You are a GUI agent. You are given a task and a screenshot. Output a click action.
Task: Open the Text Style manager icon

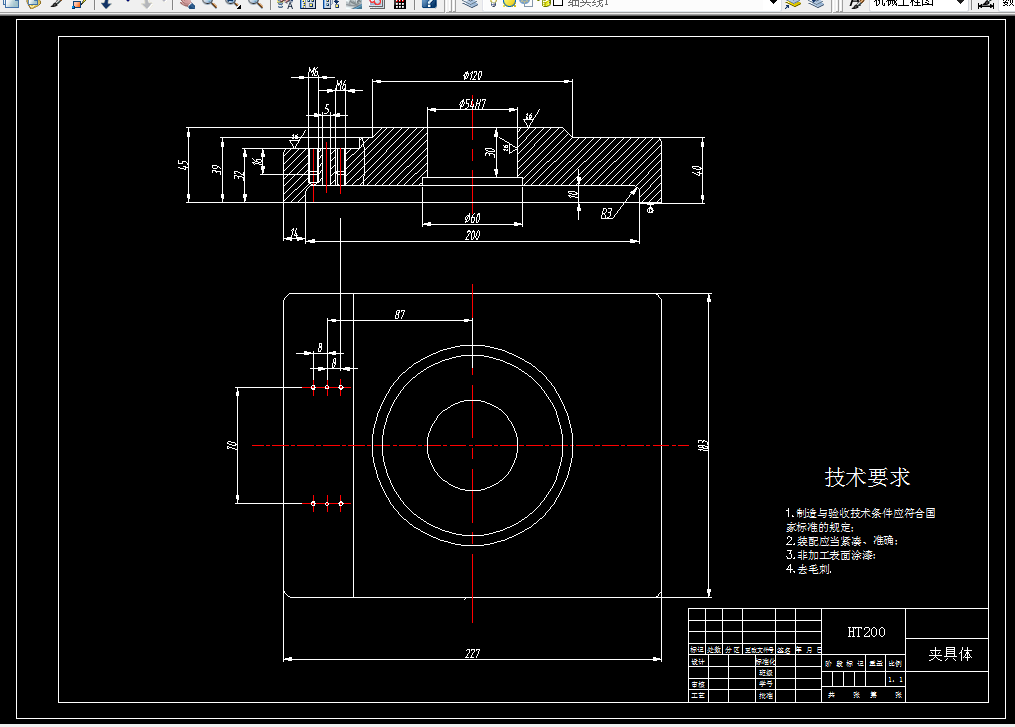(x=856, y=3)
